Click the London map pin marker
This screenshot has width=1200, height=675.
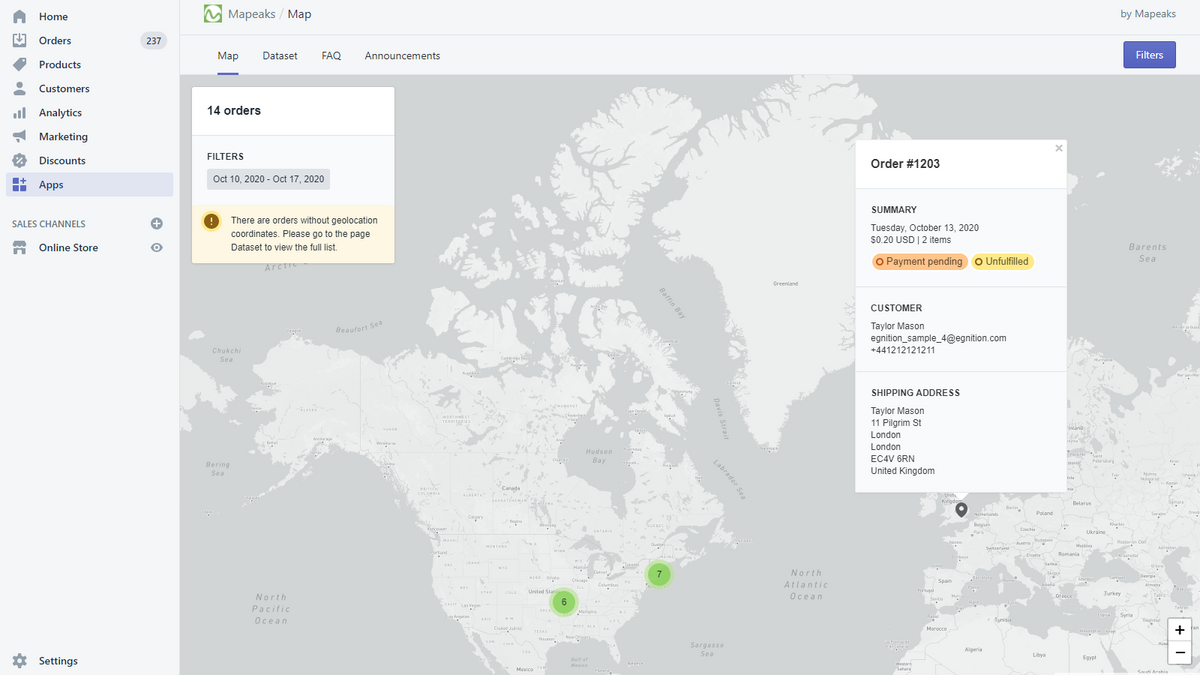[961, 509]
